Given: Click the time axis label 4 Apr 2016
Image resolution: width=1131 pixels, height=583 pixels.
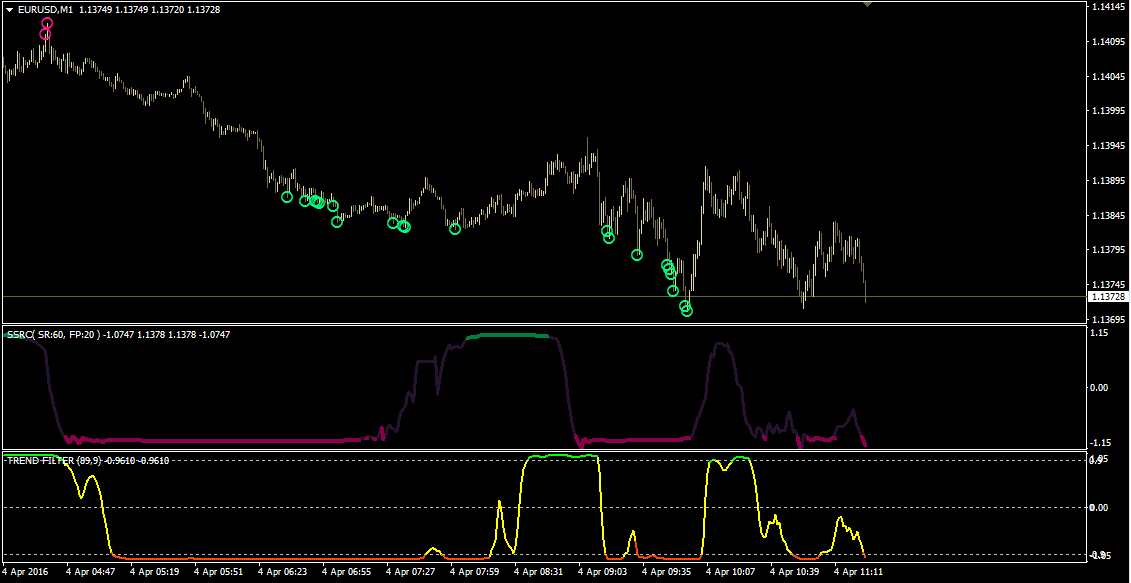Looking at the screenshot, I should click(x=27, y=571).
